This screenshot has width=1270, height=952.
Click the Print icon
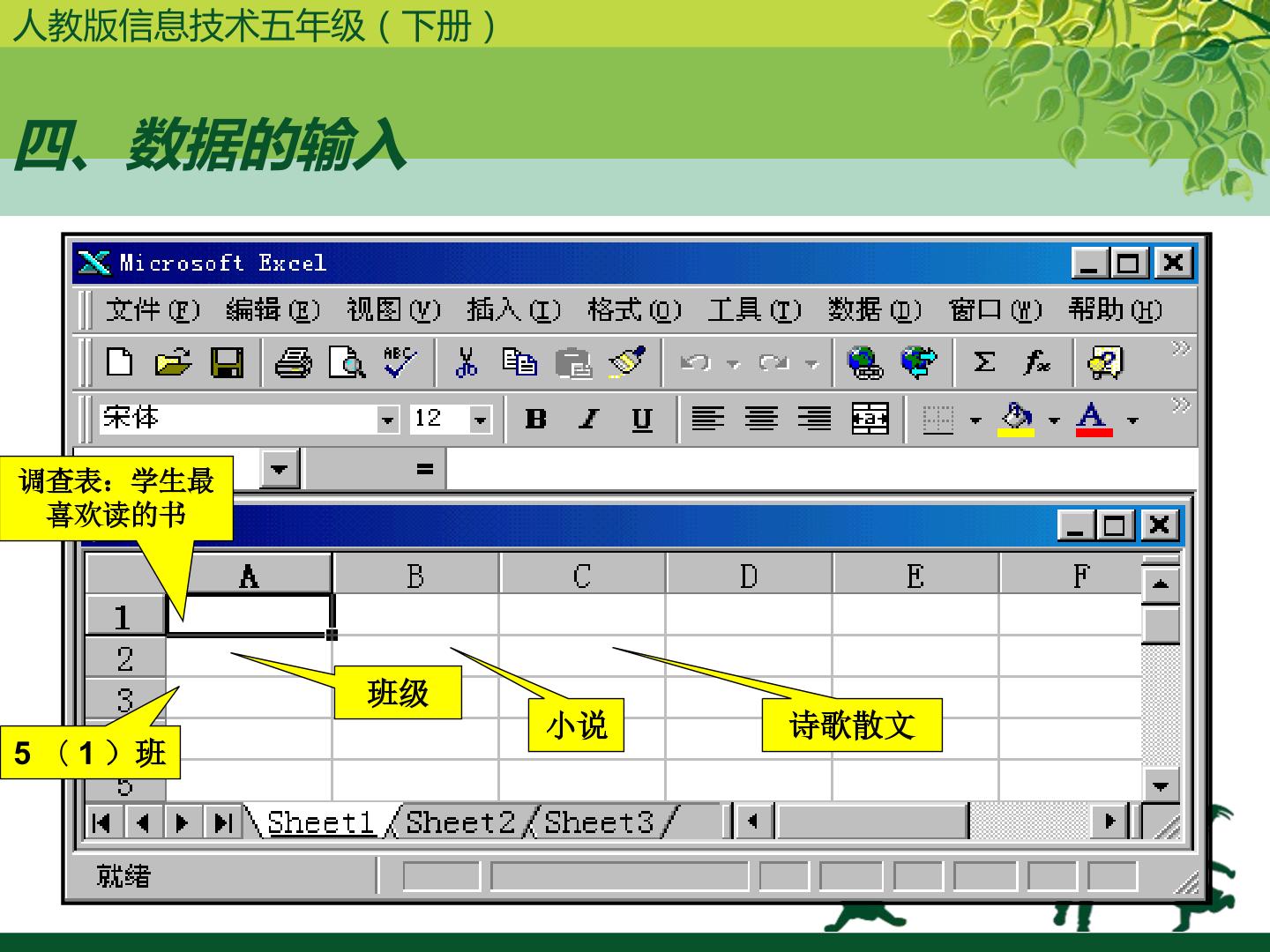tap(293, 362)
